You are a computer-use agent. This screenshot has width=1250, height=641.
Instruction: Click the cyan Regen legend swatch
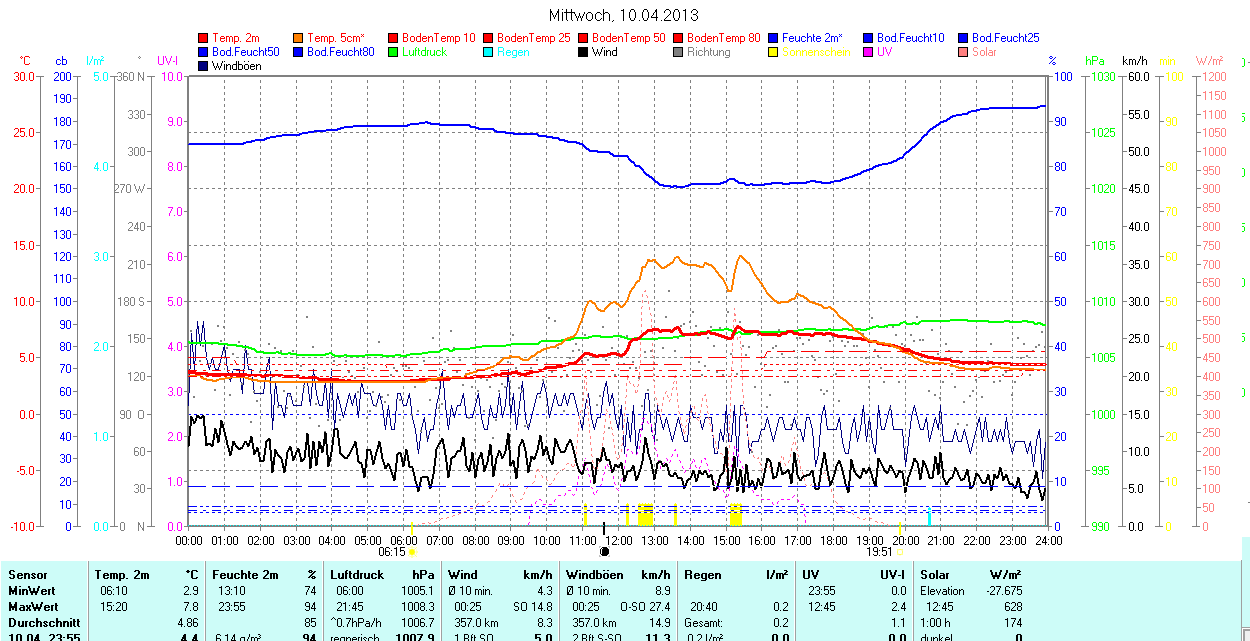(488, 52)
